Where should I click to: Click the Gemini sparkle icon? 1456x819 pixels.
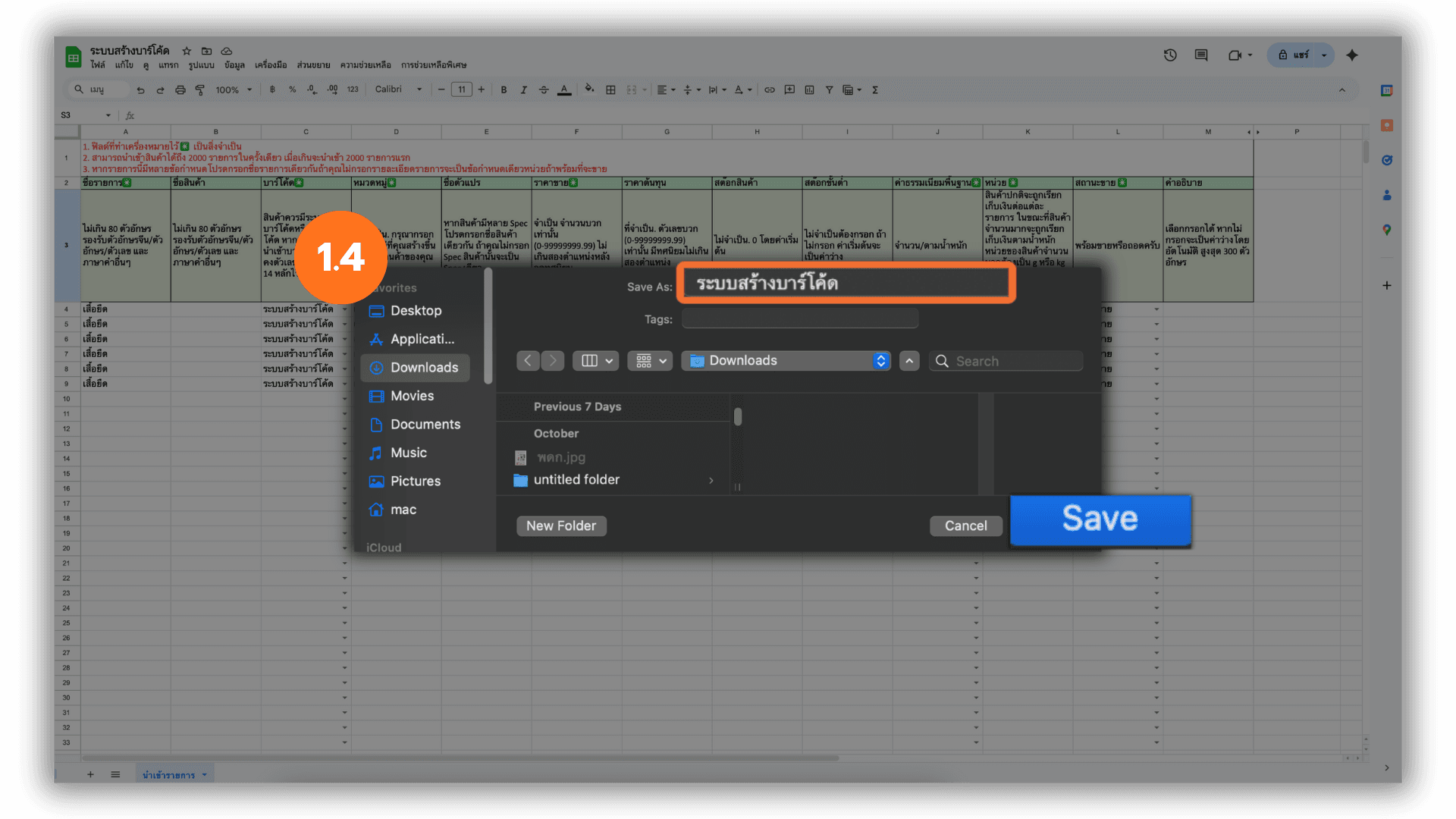coord(1352,55)
